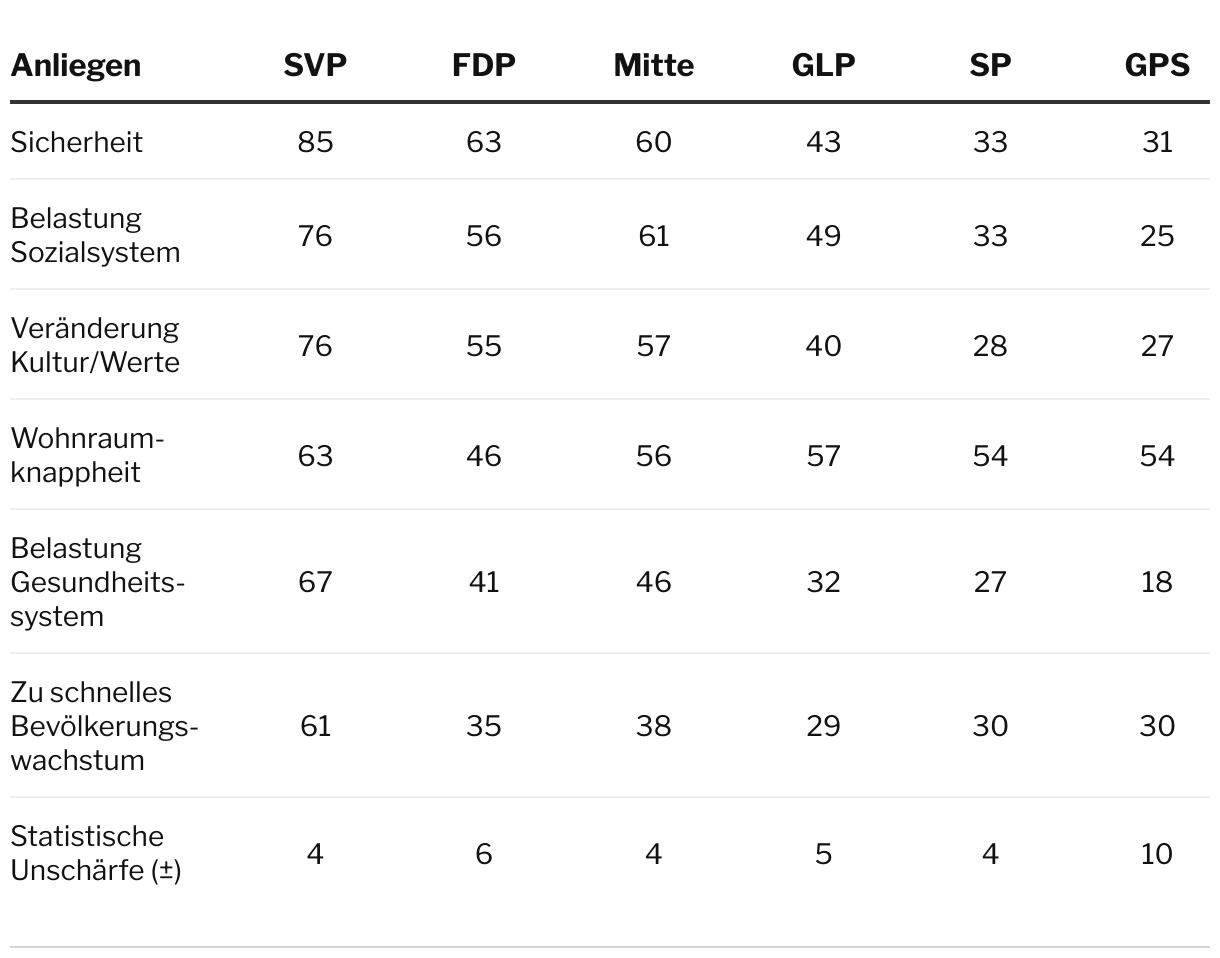The image size is (1220, 958).
Task: Click Mitte value 61 for Belastung Sozialsystem
Action: (x=653, y=236)
